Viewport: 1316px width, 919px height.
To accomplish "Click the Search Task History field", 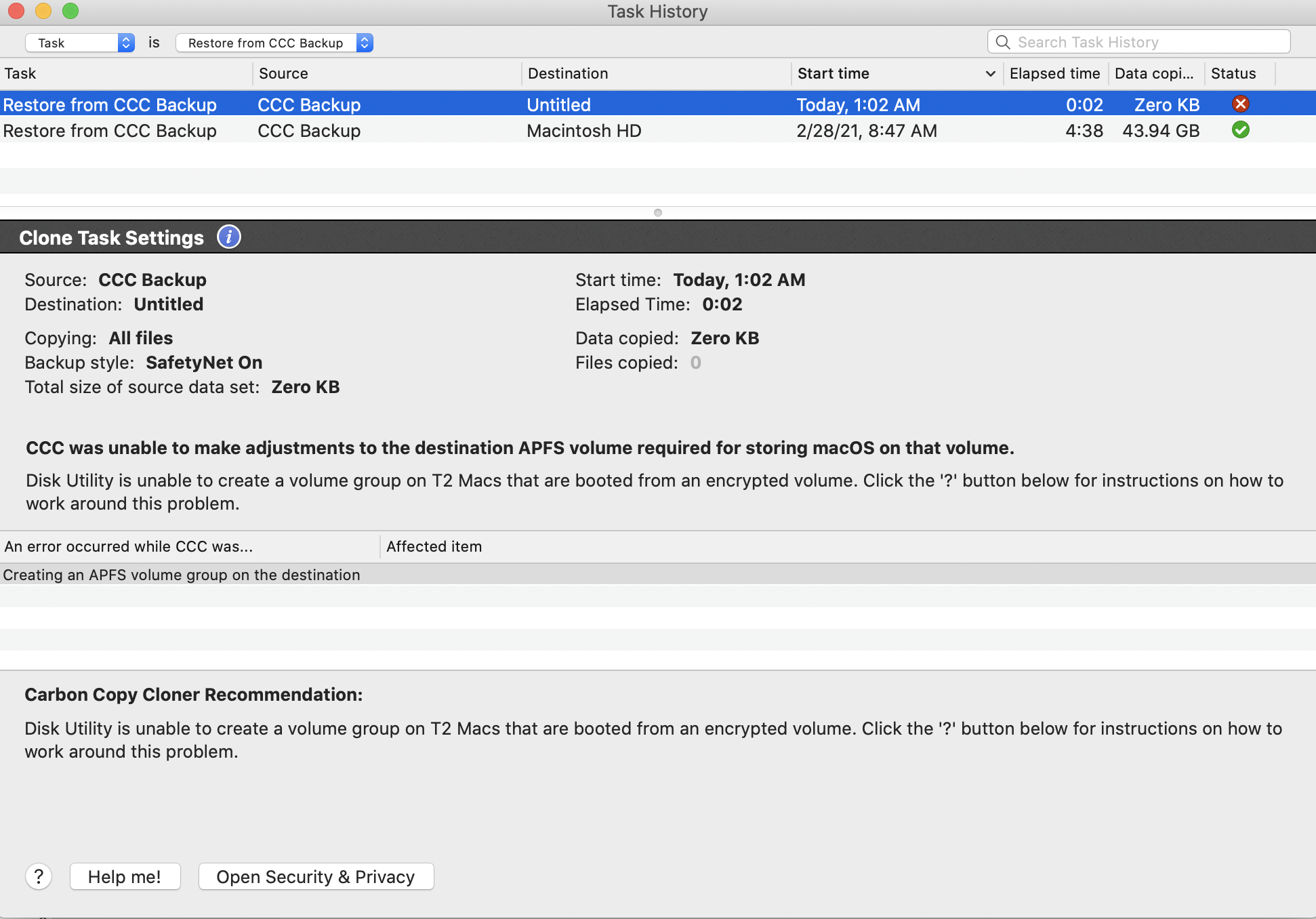I will tap(1145, 42).
